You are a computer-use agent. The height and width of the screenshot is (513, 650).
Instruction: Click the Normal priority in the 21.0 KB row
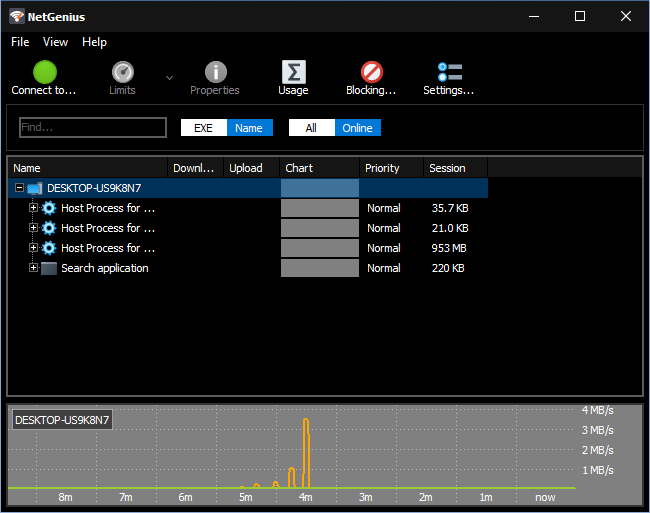point(384,228)
